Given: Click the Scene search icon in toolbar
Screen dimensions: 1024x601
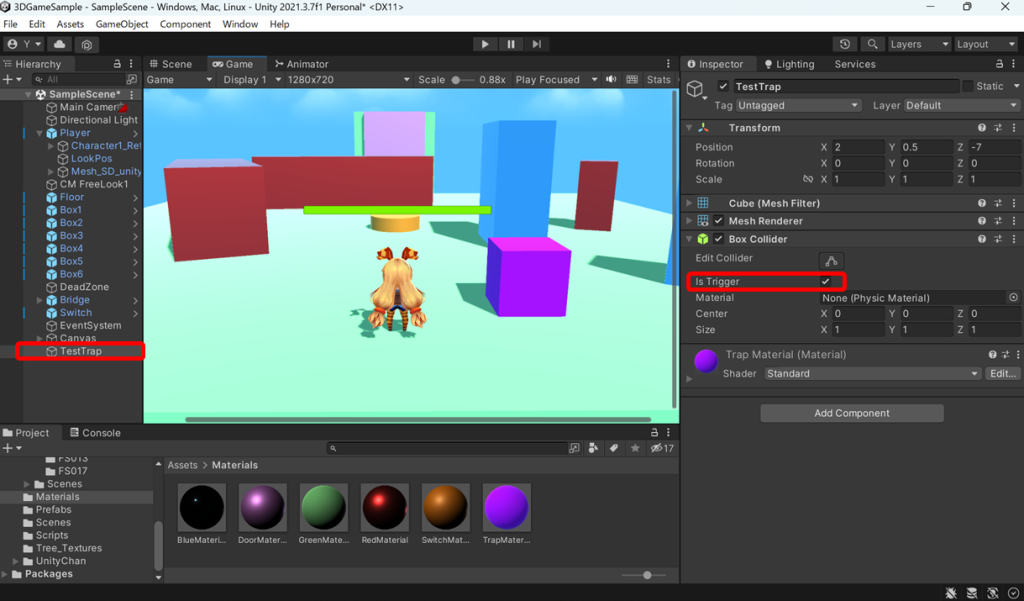Looking at the screenshot, I should (x=872, y=44).
